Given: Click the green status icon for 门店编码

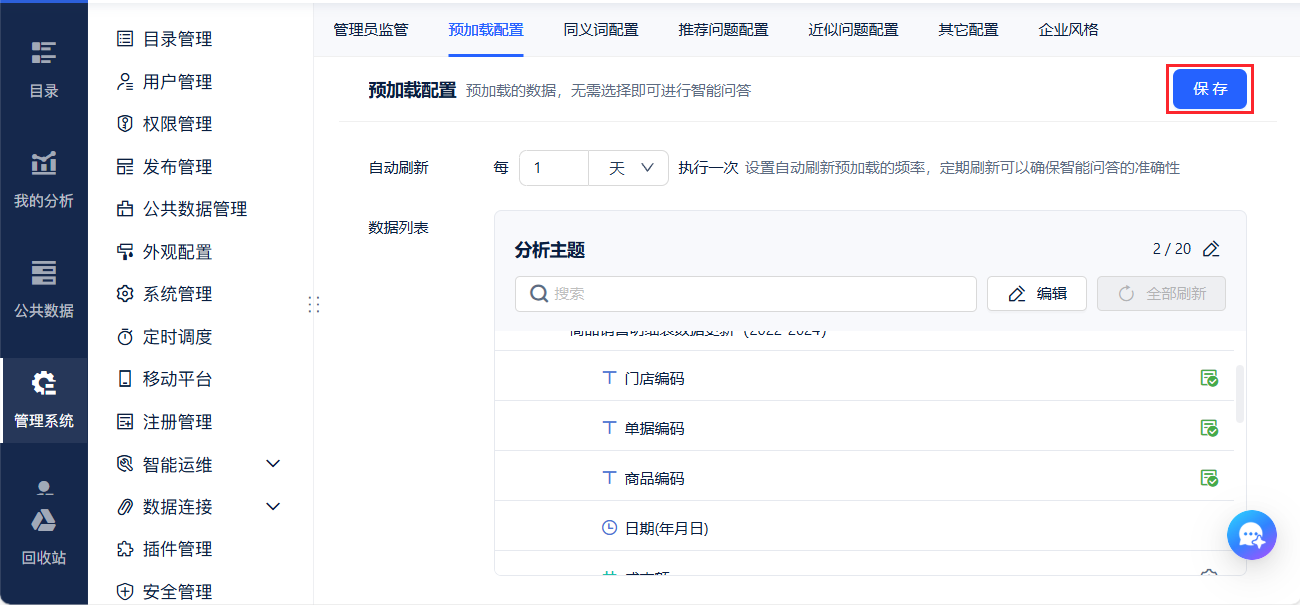Looking at the screenshot, I should point(1209,378).
